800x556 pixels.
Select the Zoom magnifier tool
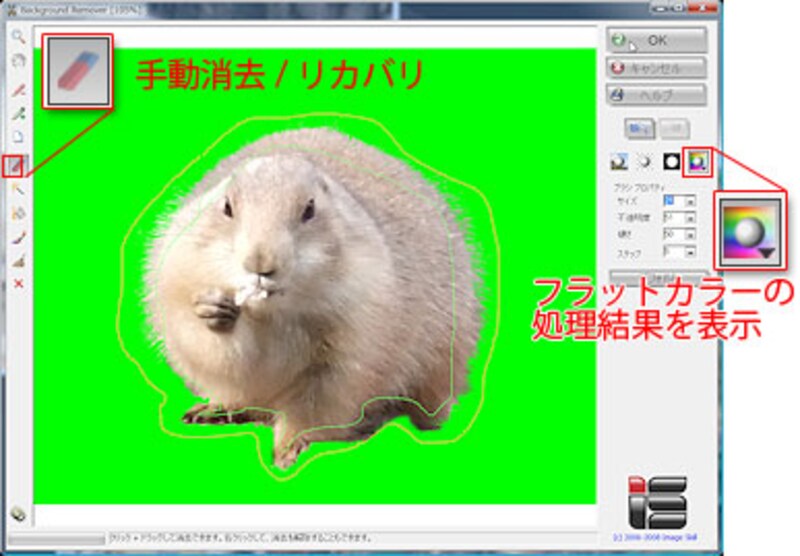coord(17,37)
